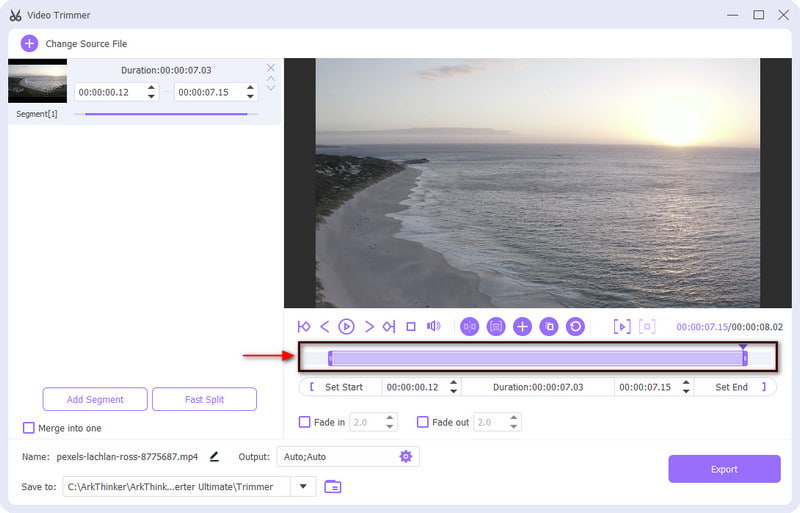The height and width of the screenshot is (513, 800).
Task: Select the Segment[1] beach thumbnail
Action: coord(37,81)
